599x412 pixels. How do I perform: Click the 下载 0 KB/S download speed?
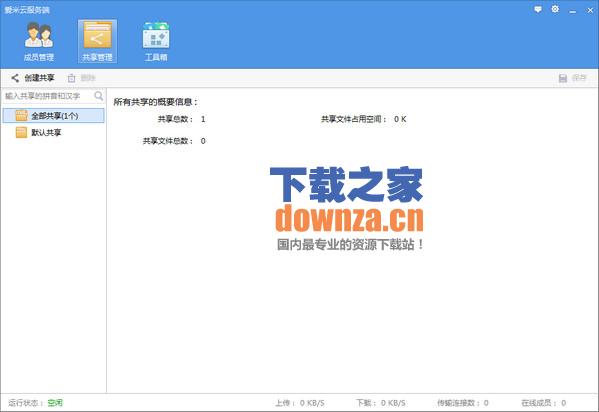(x=381, y=403)
